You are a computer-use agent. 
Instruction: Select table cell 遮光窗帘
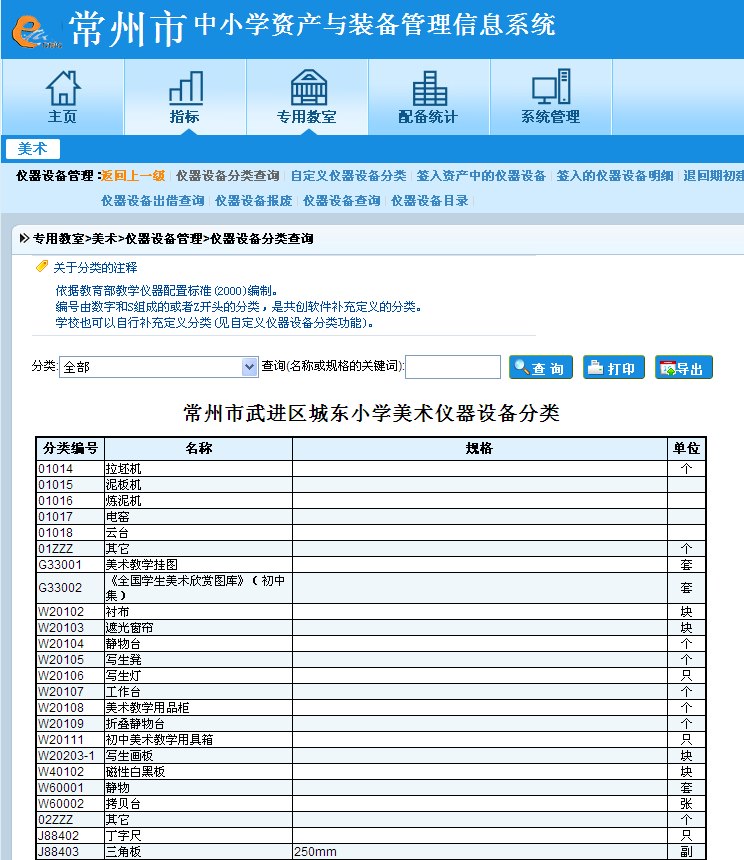pos(198,627)
